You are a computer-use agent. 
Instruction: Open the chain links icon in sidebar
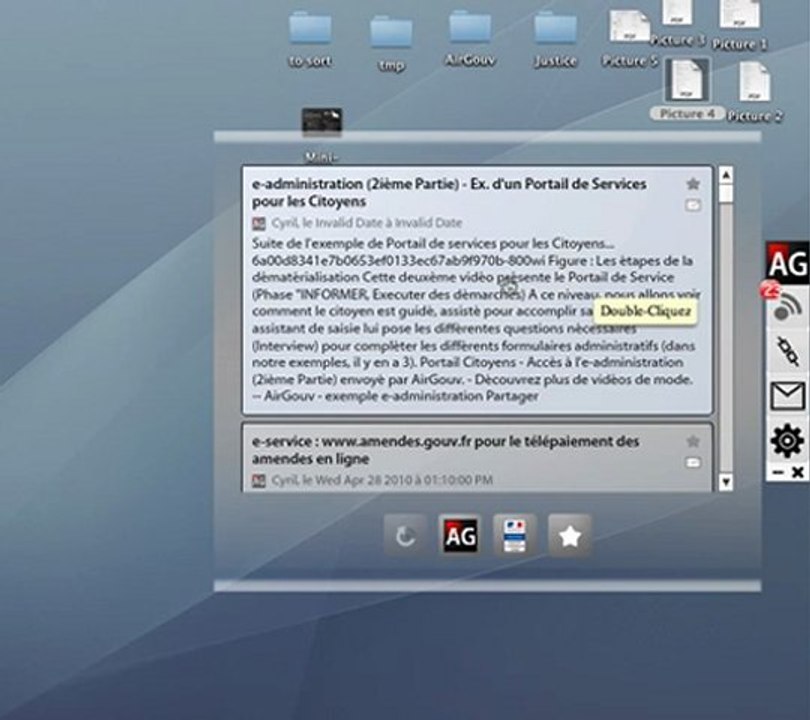[788, 351]
